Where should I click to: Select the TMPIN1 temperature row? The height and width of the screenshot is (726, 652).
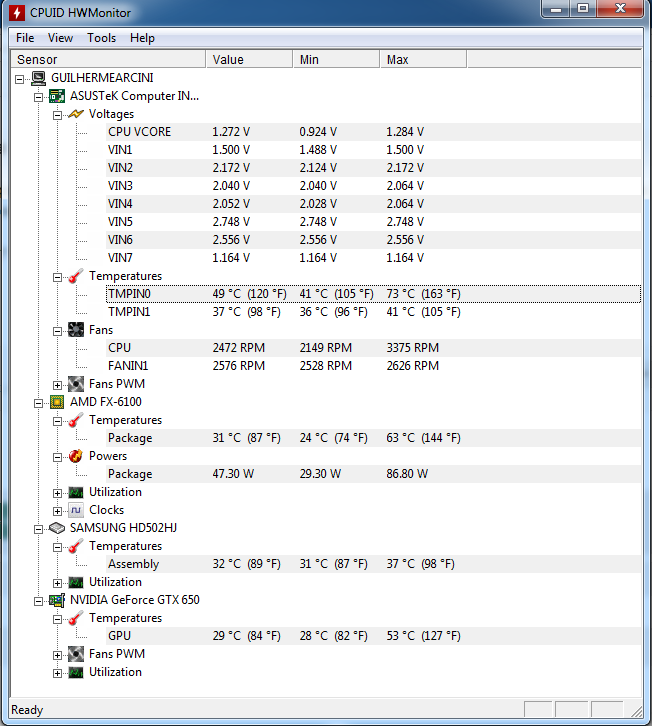(x=373, y=312)
